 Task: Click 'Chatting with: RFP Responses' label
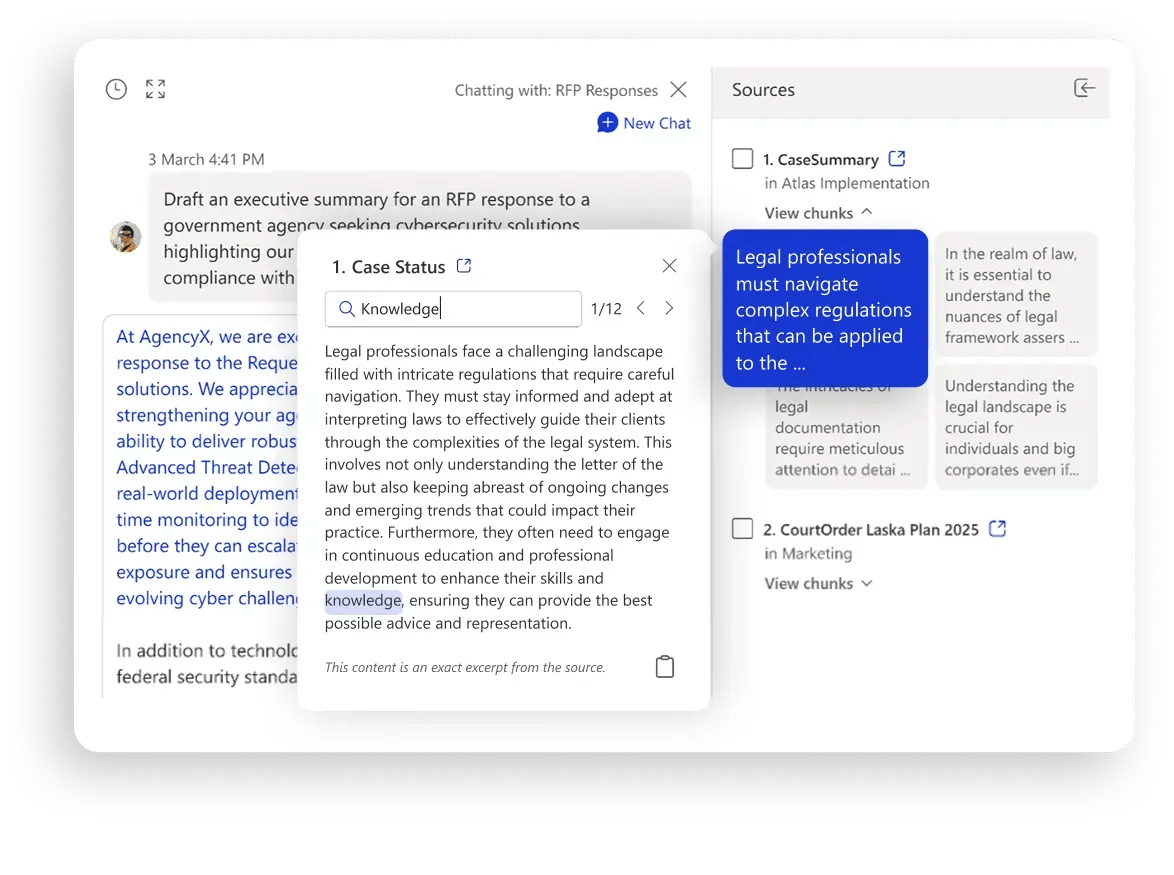[x=556, y=90]
